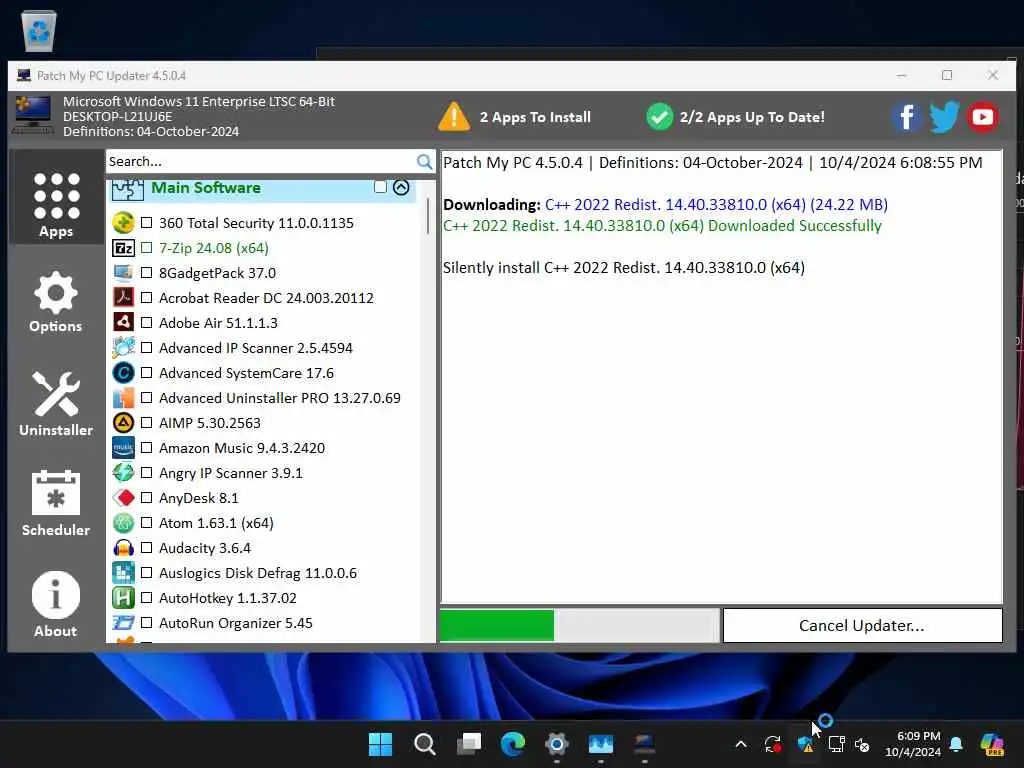
Task: Click the AutoHotkey green H icon
Action: tap(123, 598)
